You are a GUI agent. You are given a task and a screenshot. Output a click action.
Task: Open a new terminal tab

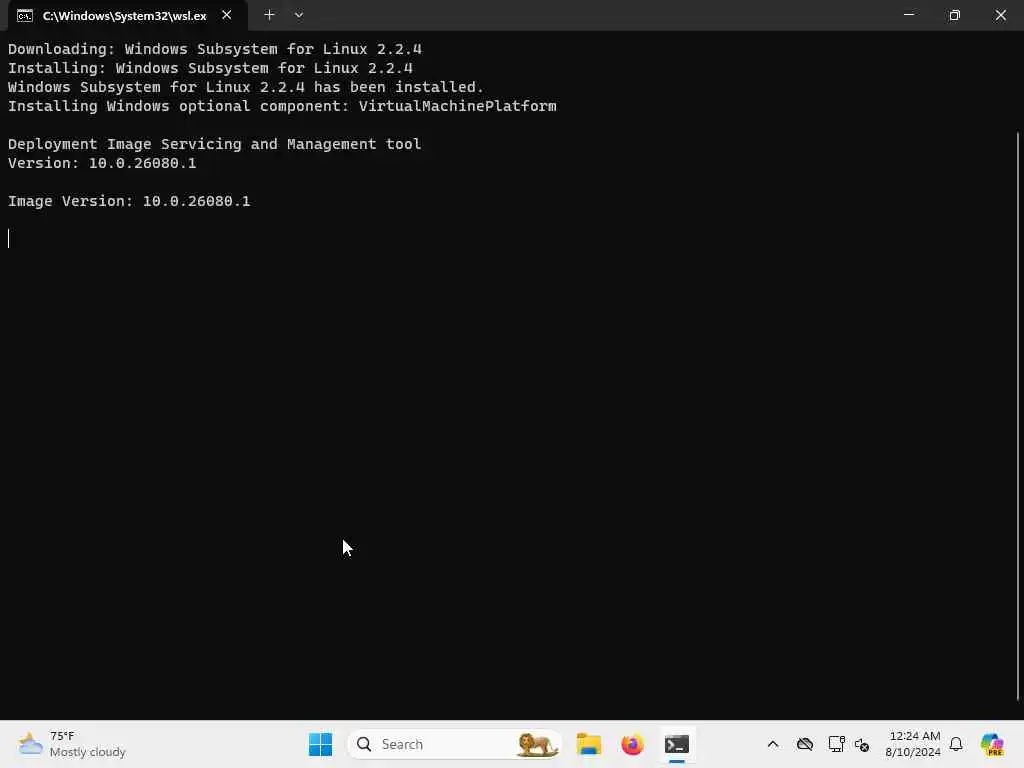(269, 15)
